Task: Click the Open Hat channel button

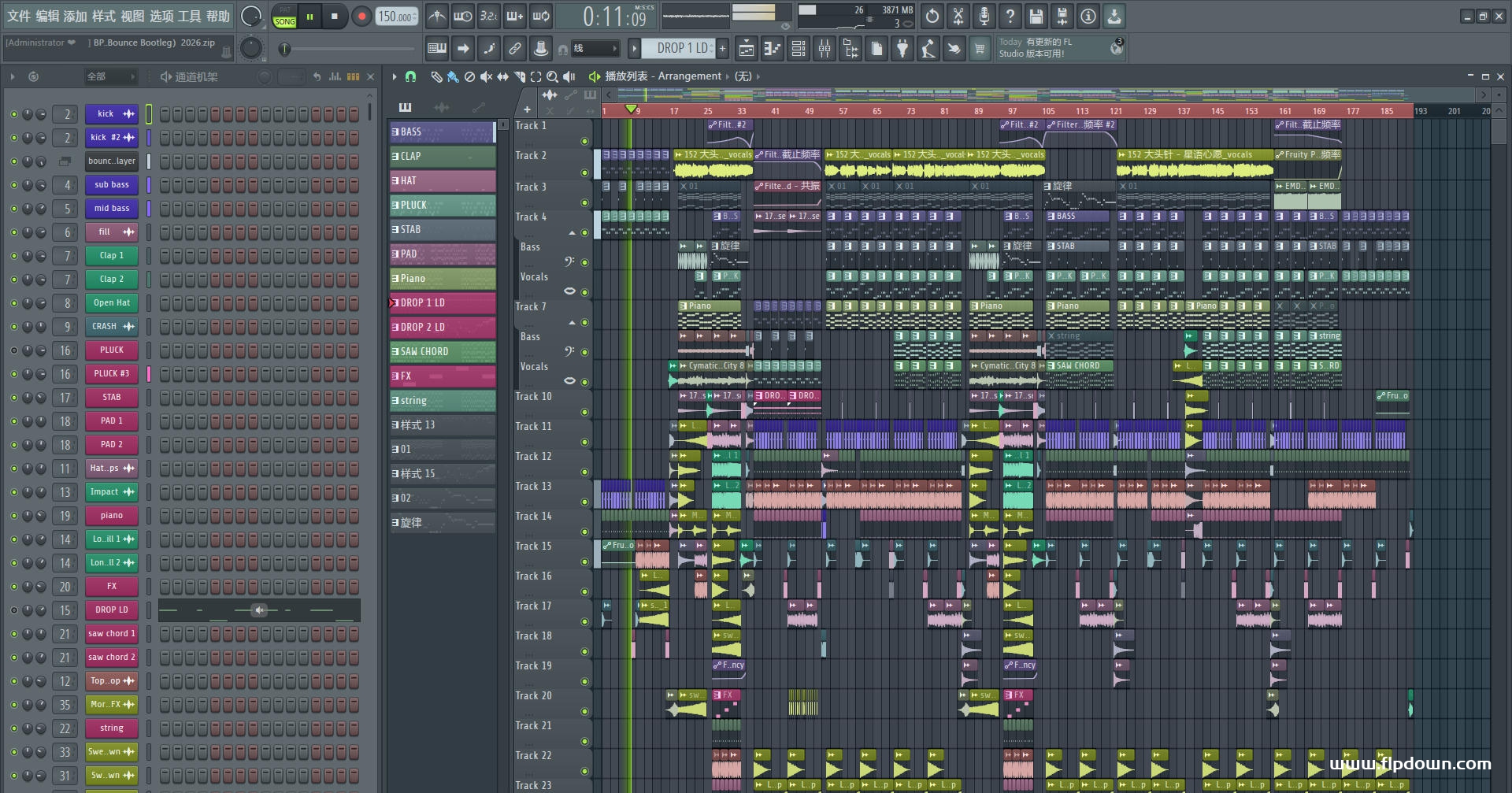Action: pos(112,303)
